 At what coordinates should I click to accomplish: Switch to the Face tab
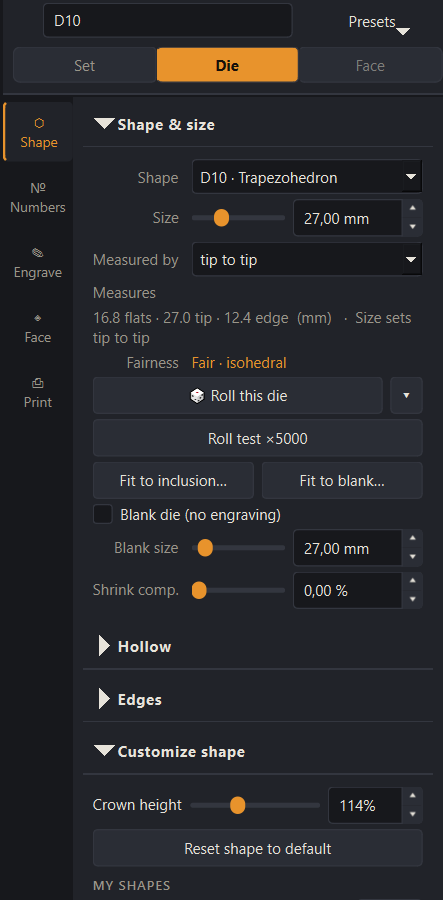click(x=370, y=65)
